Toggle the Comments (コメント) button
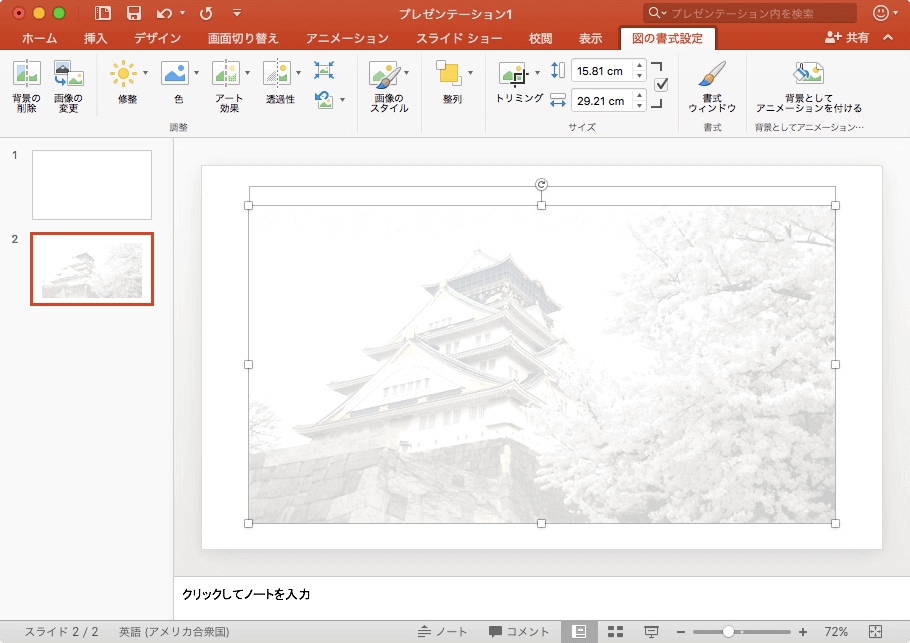The height and width of the screenshot is (643, 910). click(x=518, y=631)
